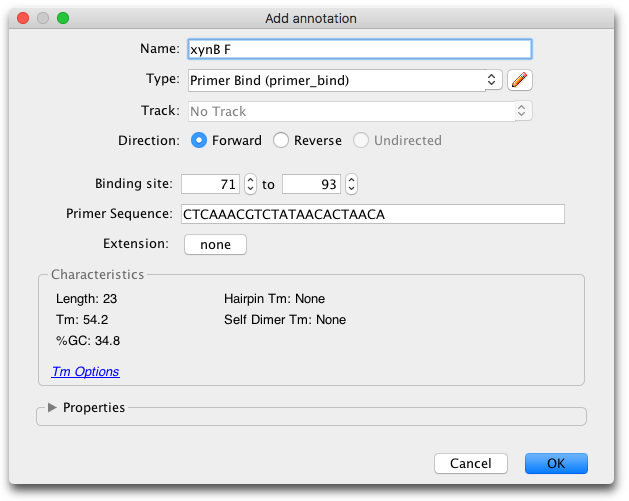Click the OK button

point(556,463)
